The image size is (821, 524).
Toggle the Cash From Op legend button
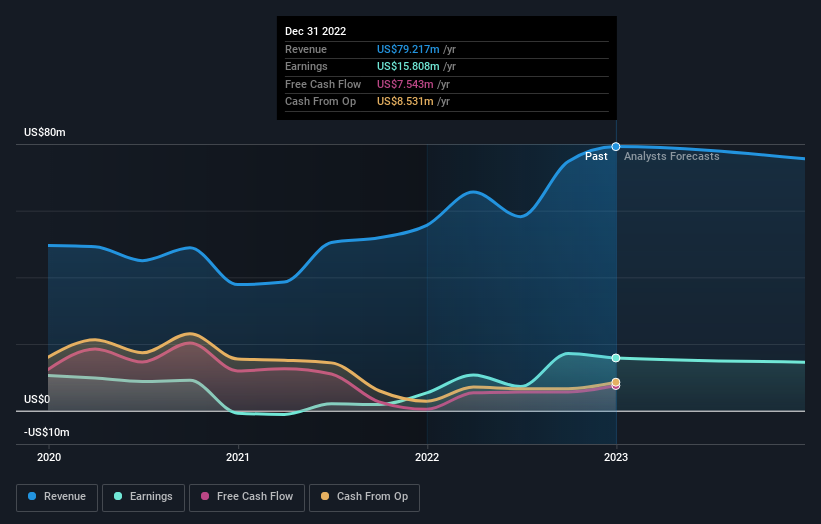click(364, 497)
